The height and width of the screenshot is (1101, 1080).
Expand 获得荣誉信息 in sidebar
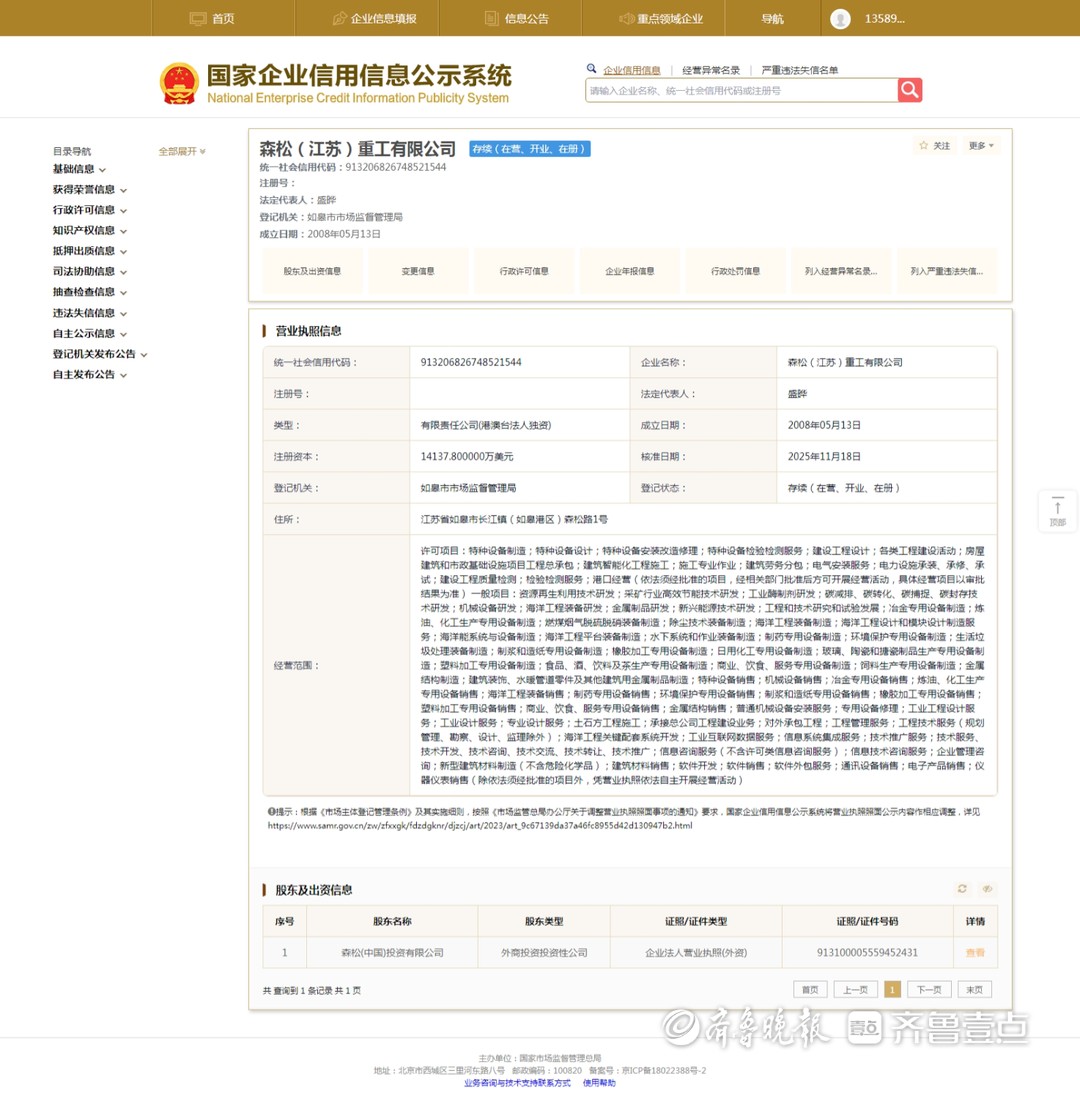90,190
